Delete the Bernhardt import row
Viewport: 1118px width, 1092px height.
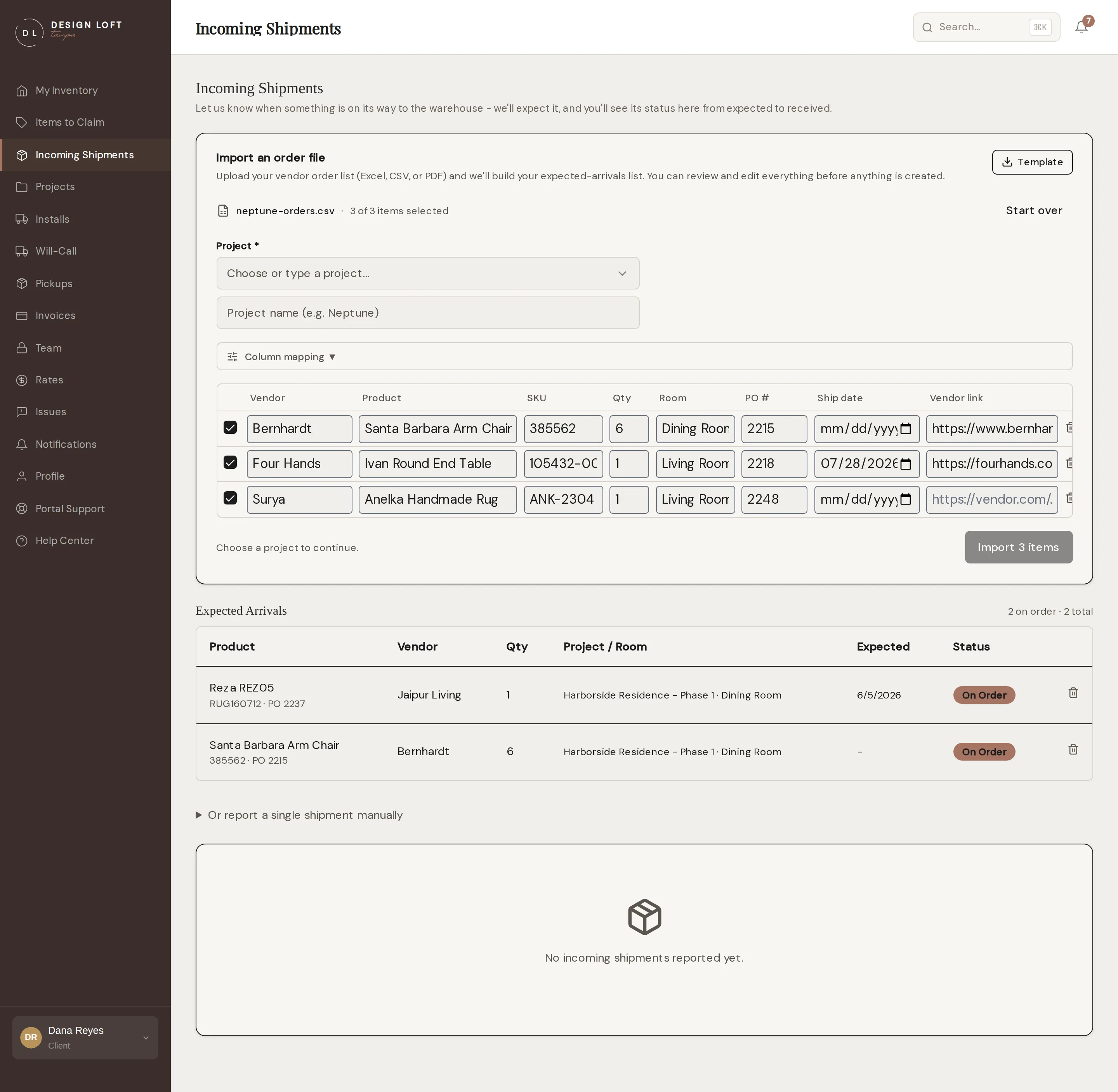[1069, 428]
